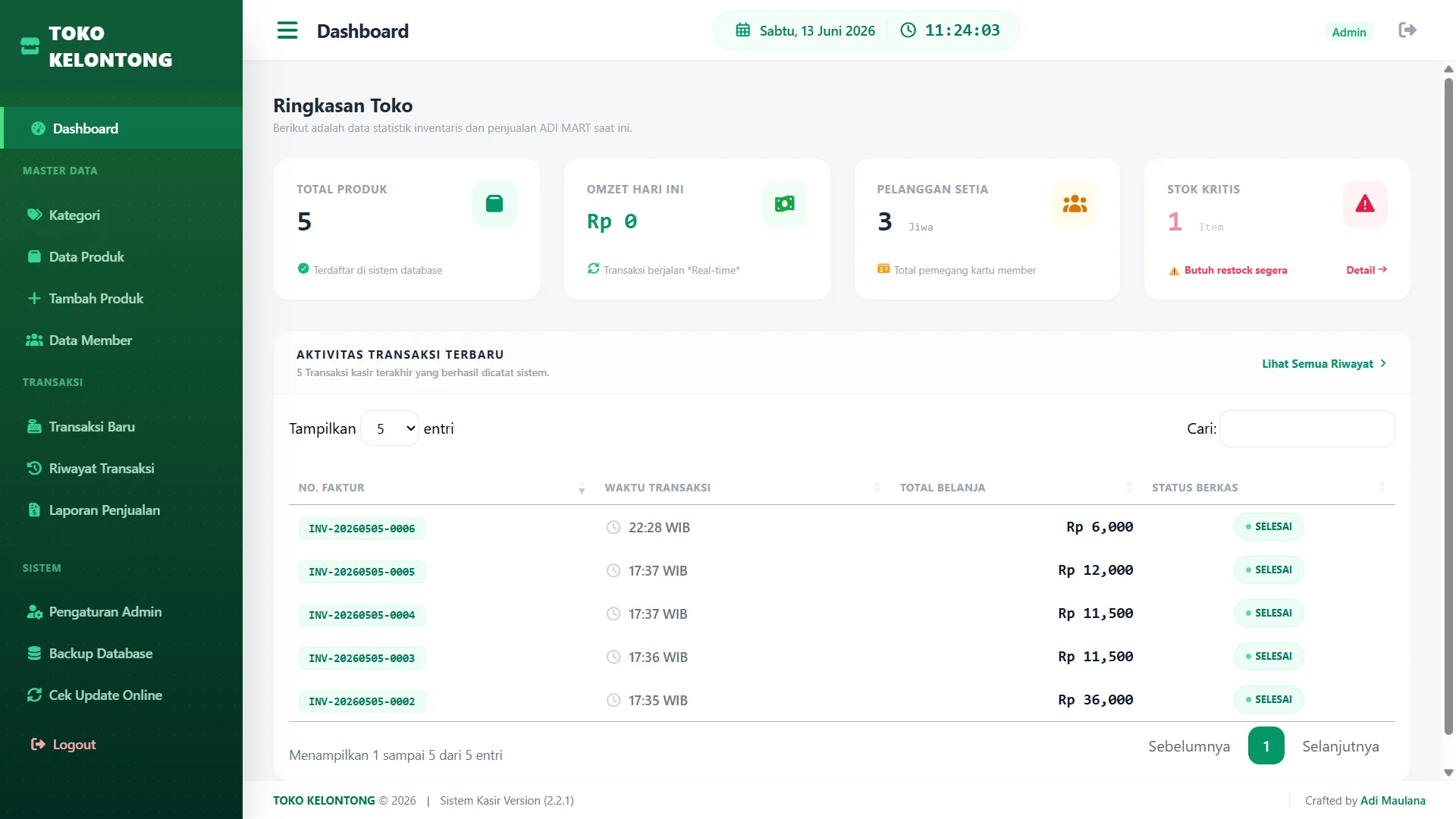Image resolution: width=1456 pixels, height=819 pixels.
Task: Open the Tampilkan entries dropdown
Action: (x=390, y=428)
